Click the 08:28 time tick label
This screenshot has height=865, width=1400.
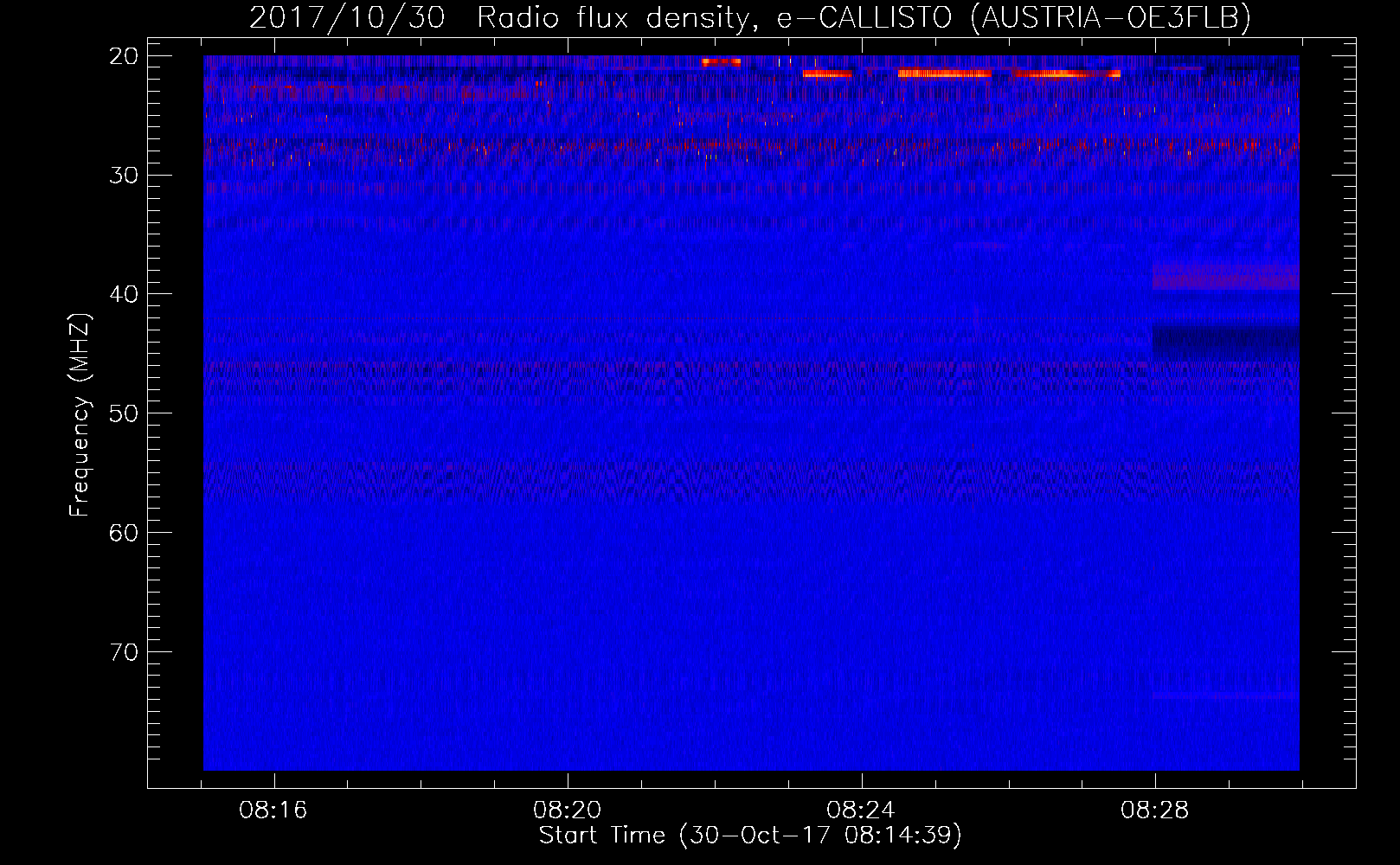point(1154,811)
